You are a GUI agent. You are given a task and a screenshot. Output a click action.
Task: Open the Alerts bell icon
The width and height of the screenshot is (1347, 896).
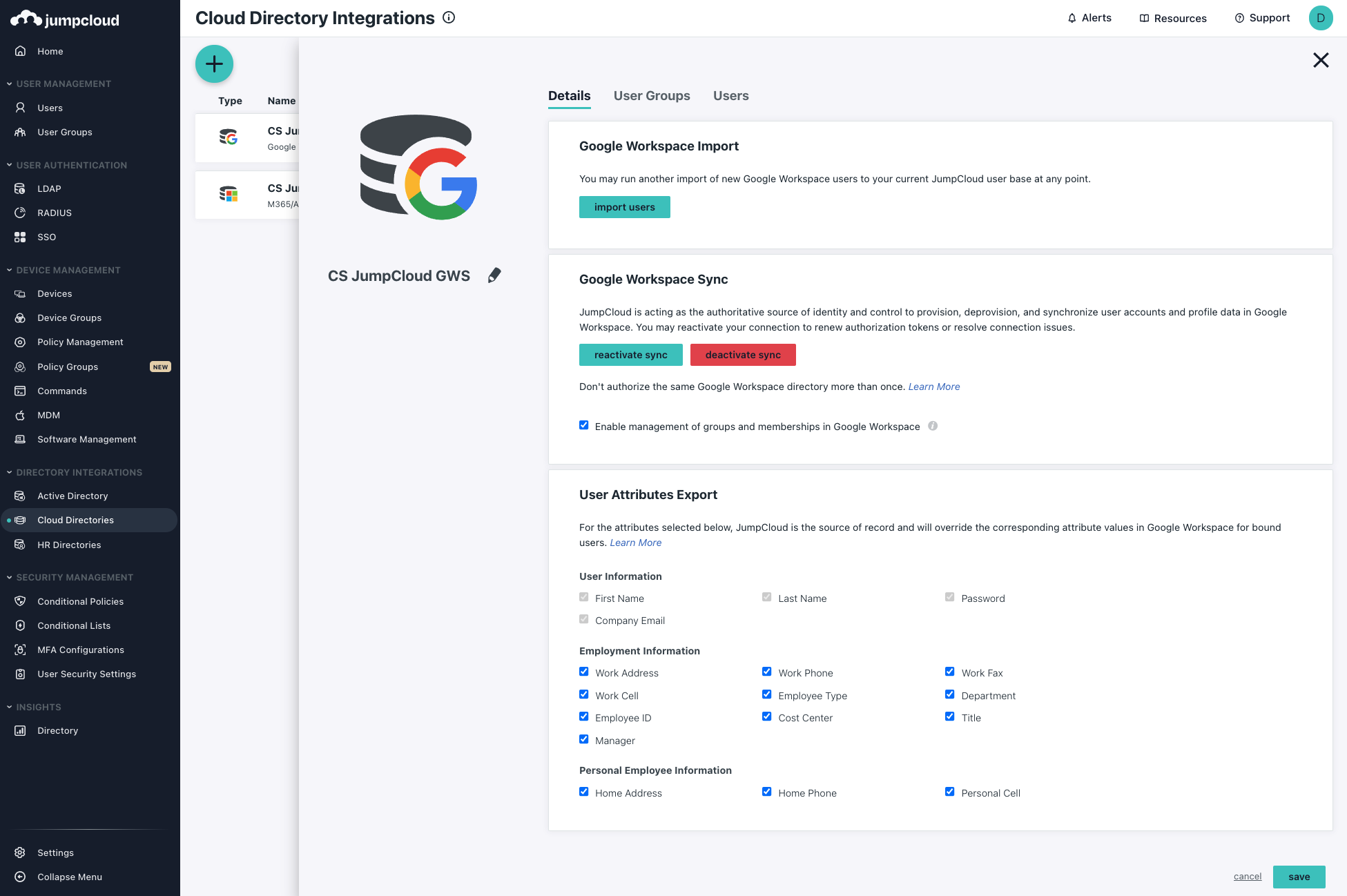click(1072, 18)
